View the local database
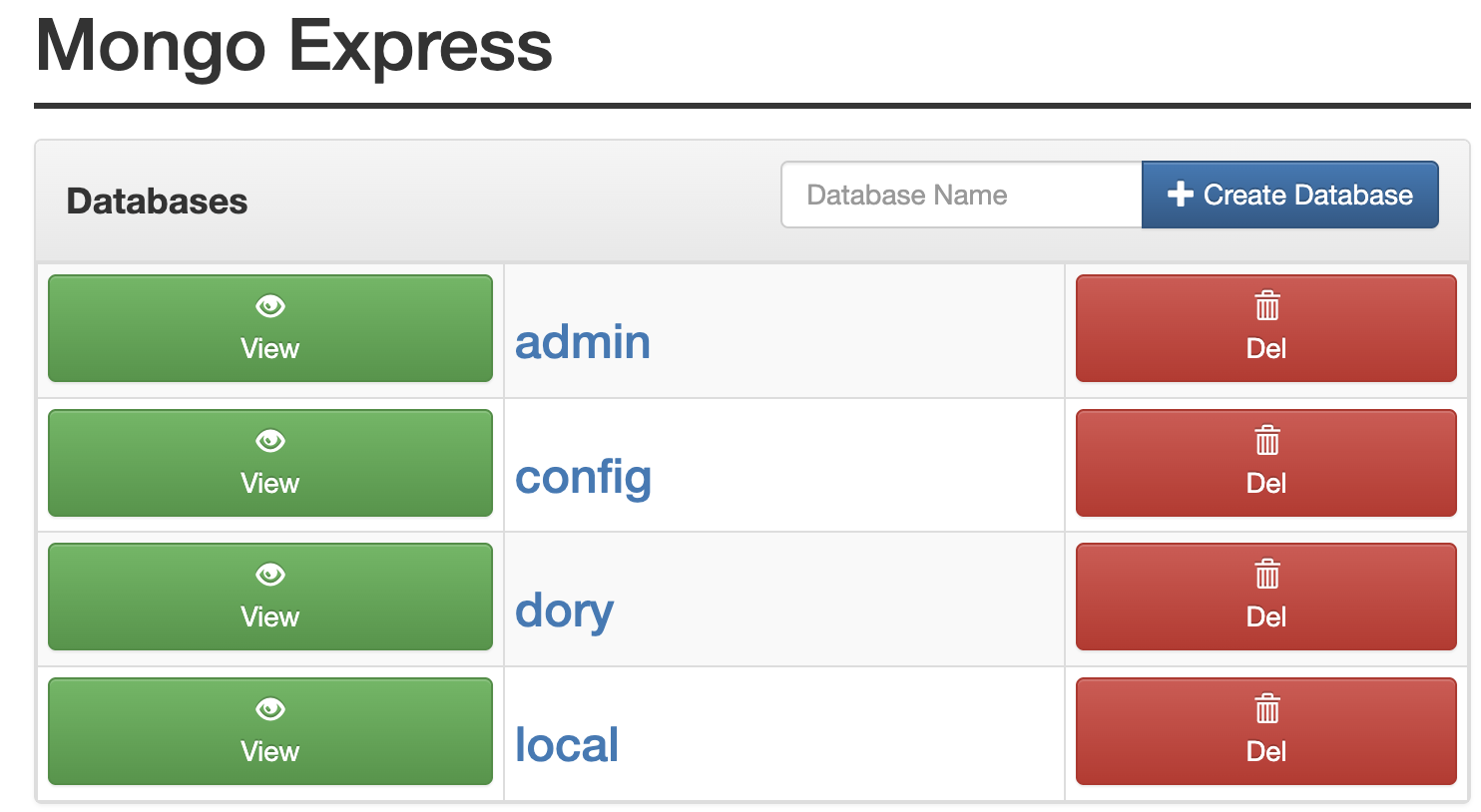The height and width of the screenshot is (812, 1481). pyautogui.click(x=269, y=731)
